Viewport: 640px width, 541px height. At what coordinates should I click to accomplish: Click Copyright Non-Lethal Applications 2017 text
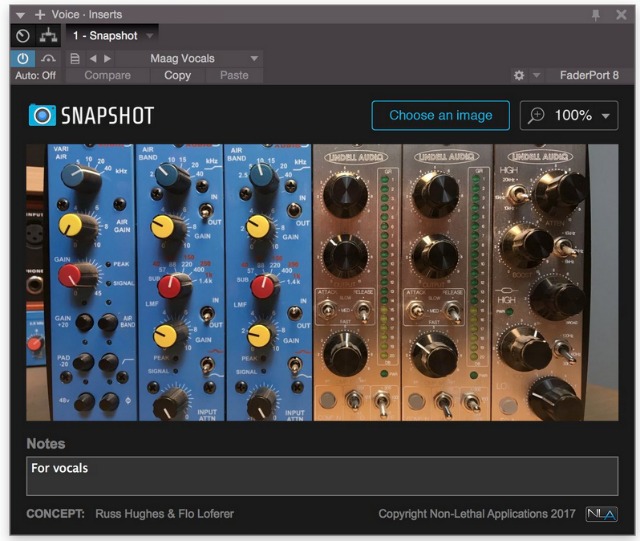pos(477,514)
